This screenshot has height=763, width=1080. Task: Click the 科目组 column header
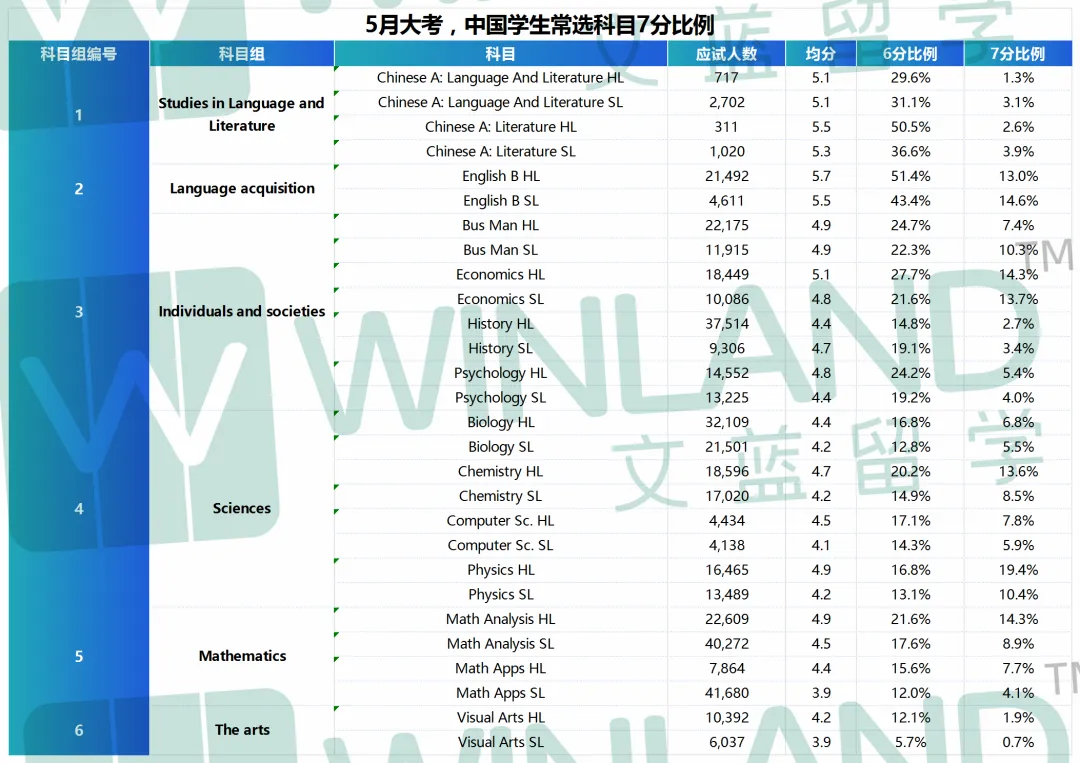pos(242,54)
